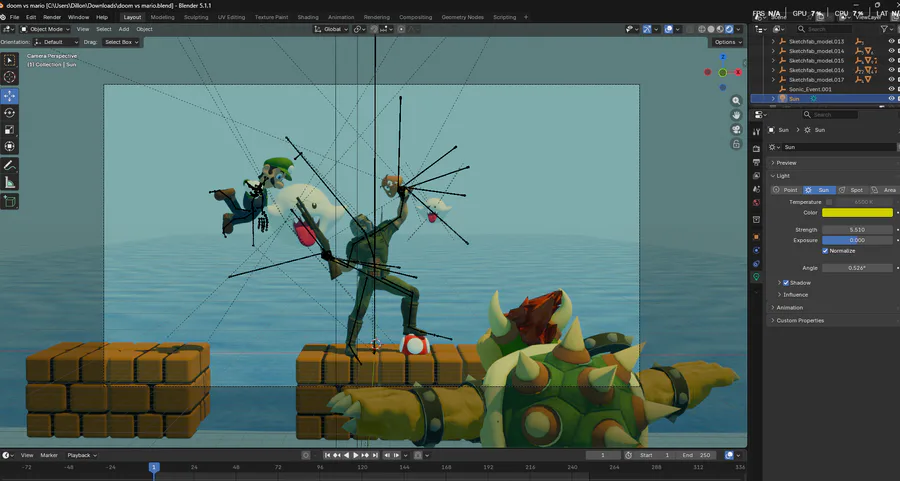Select the Add Cube tool
The height and width of the screenshot is (481, 900).
point(10,201)
